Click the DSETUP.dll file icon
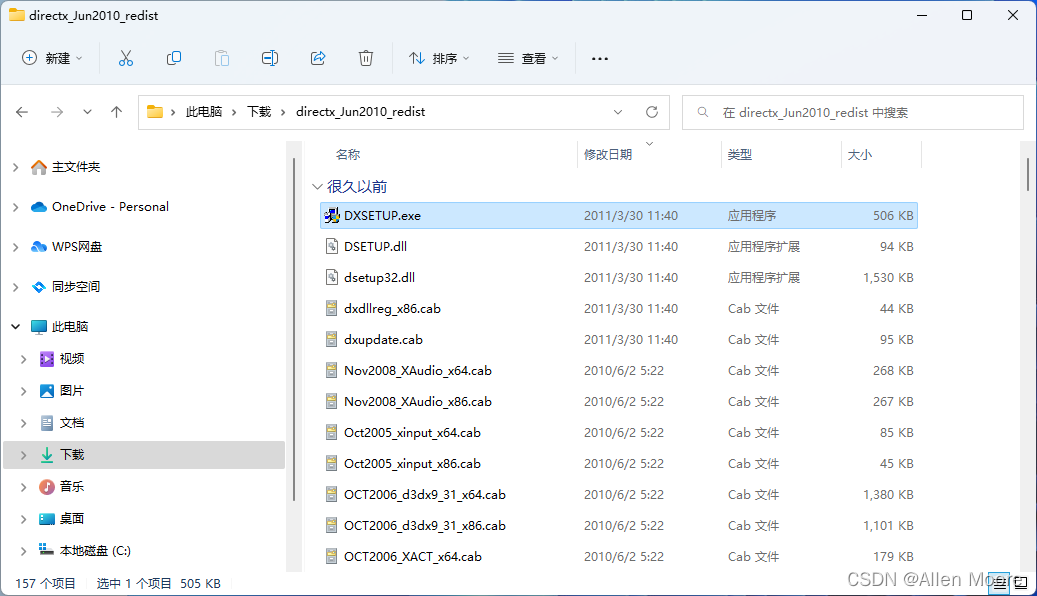Image resolution: width=1037 pixels, height=596 pixels. (332, 246)
